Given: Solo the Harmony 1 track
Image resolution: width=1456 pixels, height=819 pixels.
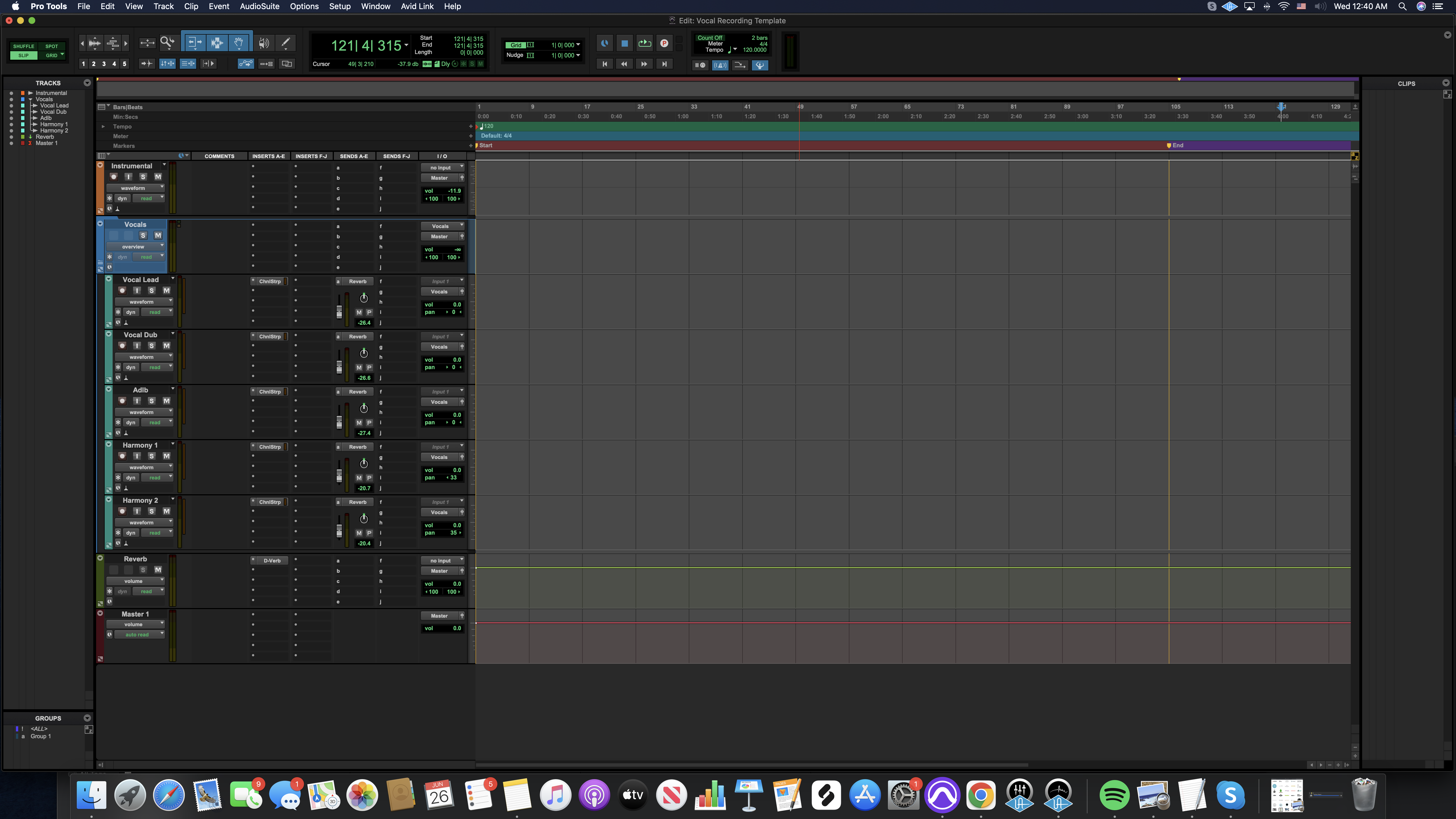Looking at the screenshot, I should [x=152, y=456].
